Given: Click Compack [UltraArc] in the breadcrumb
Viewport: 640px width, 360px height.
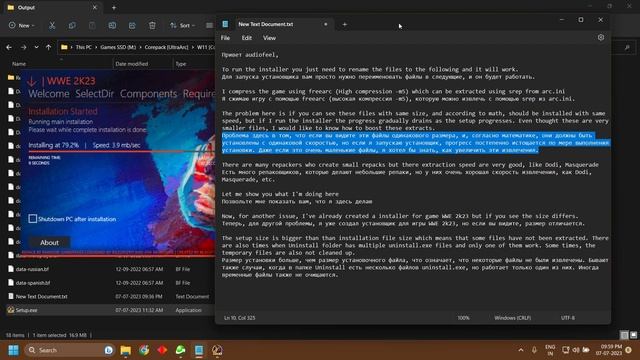Looking at the screenshot, I should 167,47.
